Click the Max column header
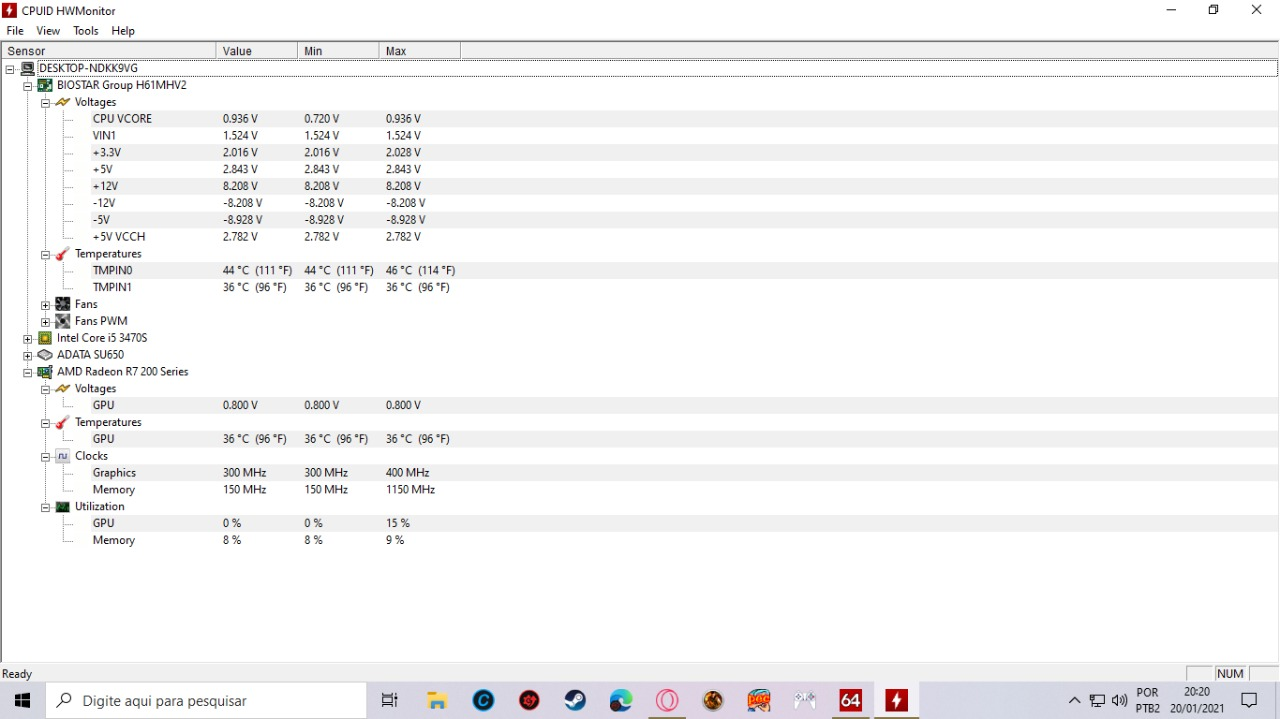 click(x=420, y=51)
